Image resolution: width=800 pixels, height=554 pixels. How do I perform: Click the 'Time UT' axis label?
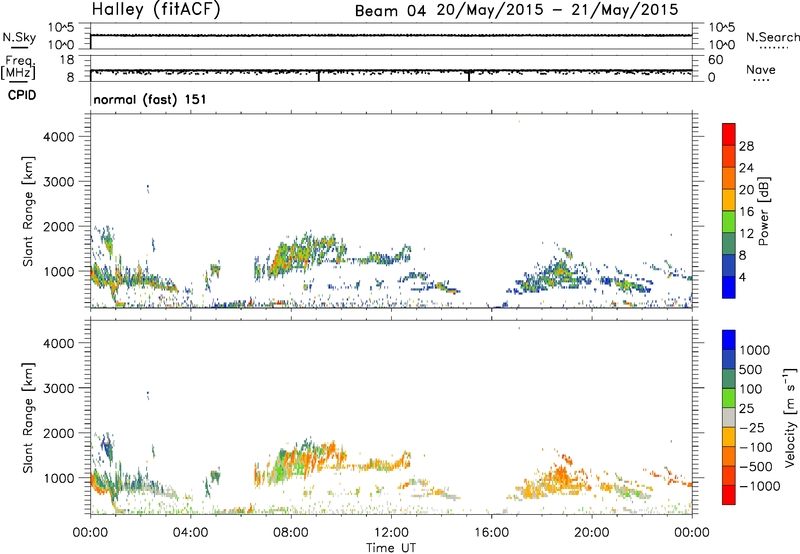[391, 548]
